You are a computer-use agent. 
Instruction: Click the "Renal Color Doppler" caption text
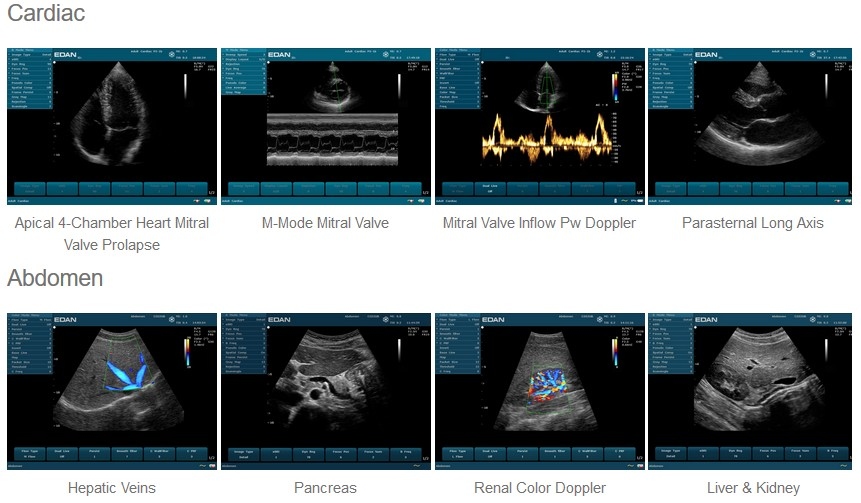click(539, 488)
